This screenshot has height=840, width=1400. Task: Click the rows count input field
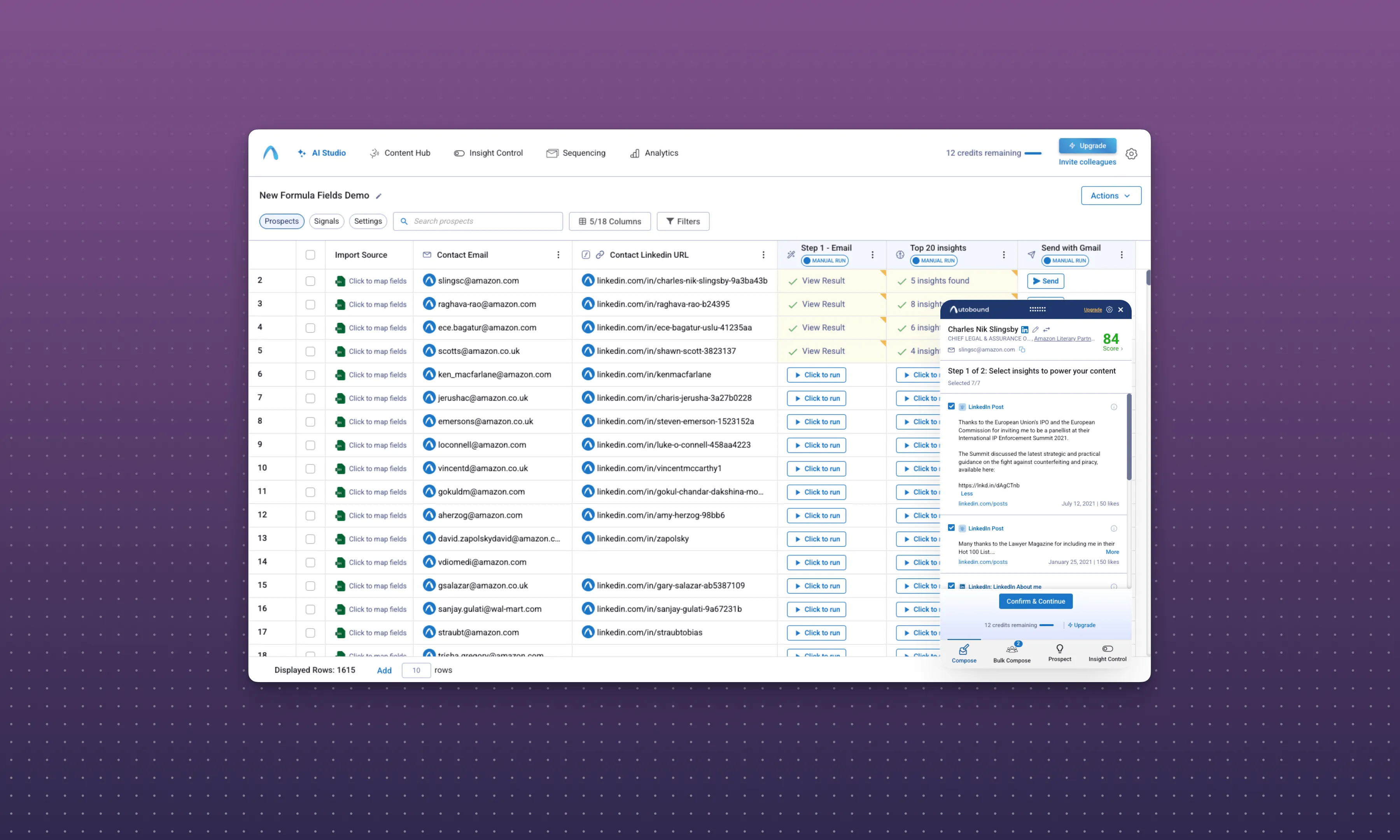[416, 670]
